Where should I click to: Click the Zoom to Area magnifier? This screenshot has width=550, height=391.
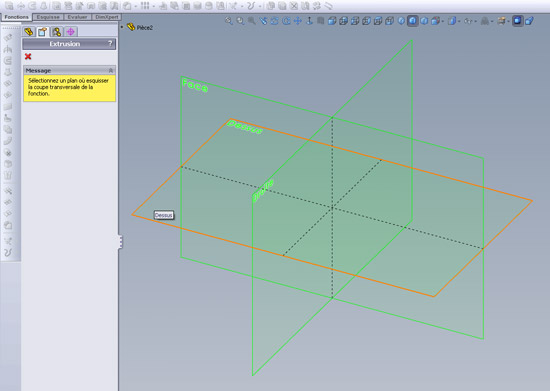click(x=240, y=21)
